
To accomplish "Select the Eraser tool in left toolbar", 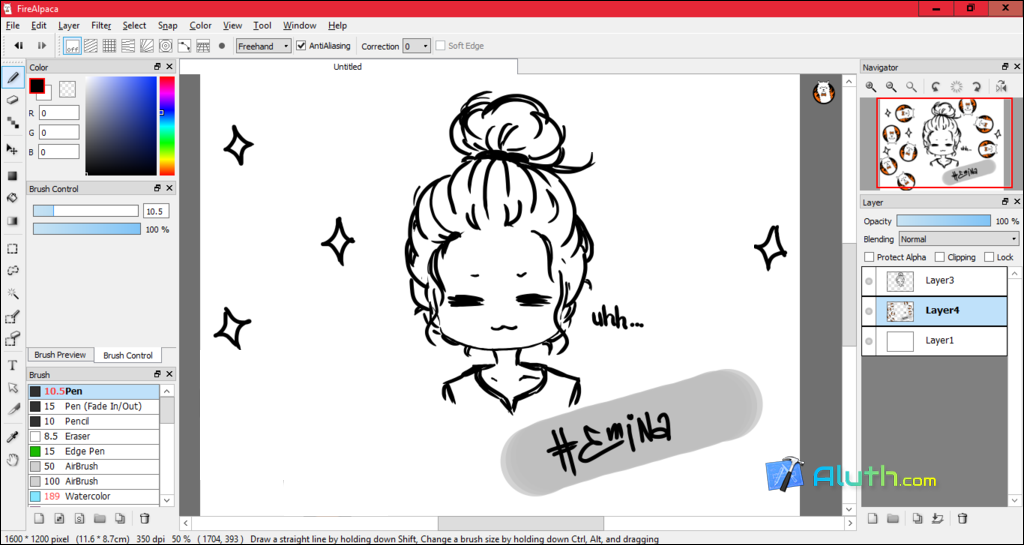I will [12, 100].
